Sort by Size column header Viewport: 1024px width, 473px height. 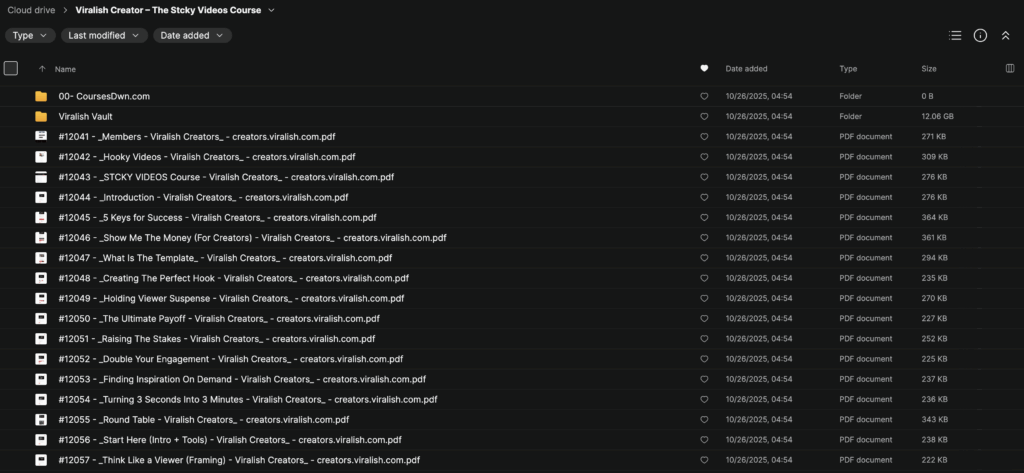929,69
